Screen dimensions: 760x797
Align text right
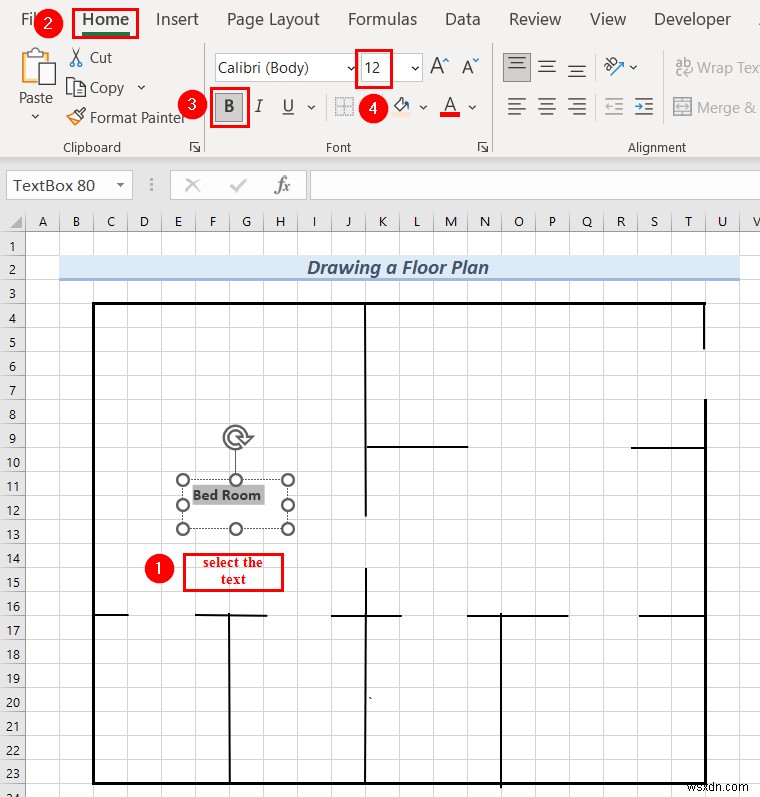coord(576,107)
